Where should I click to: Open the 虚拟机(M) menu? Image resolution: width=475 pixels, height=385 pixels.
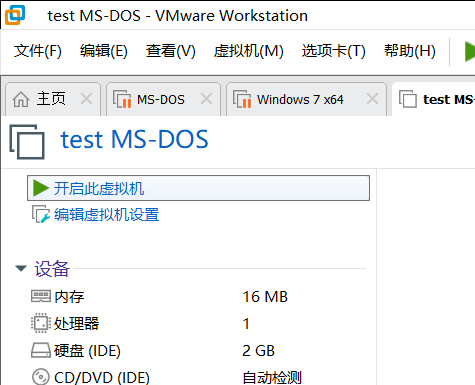click(x=249, y=51)
